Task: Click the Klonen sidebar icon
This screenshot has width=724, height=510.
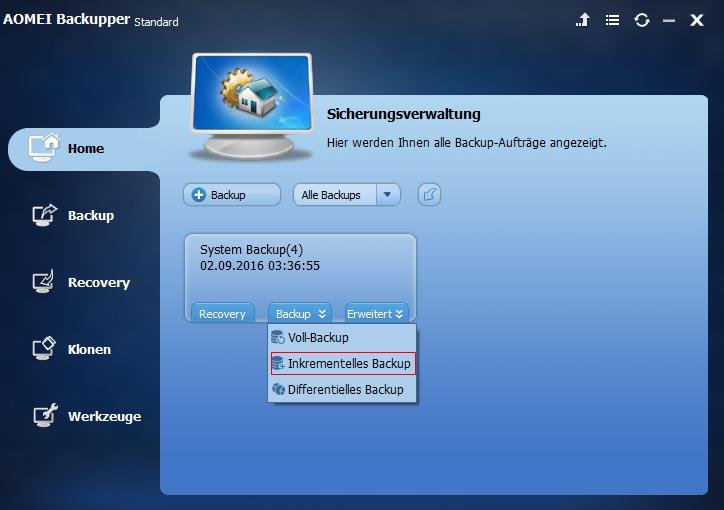Action: coord(44,348)
